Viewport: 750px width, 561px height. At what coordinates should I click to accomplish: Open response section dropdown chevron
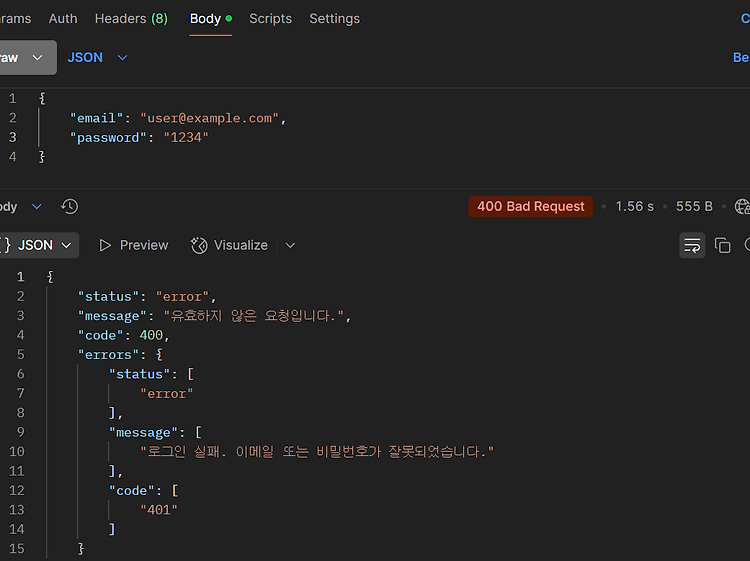pos(36,207)
